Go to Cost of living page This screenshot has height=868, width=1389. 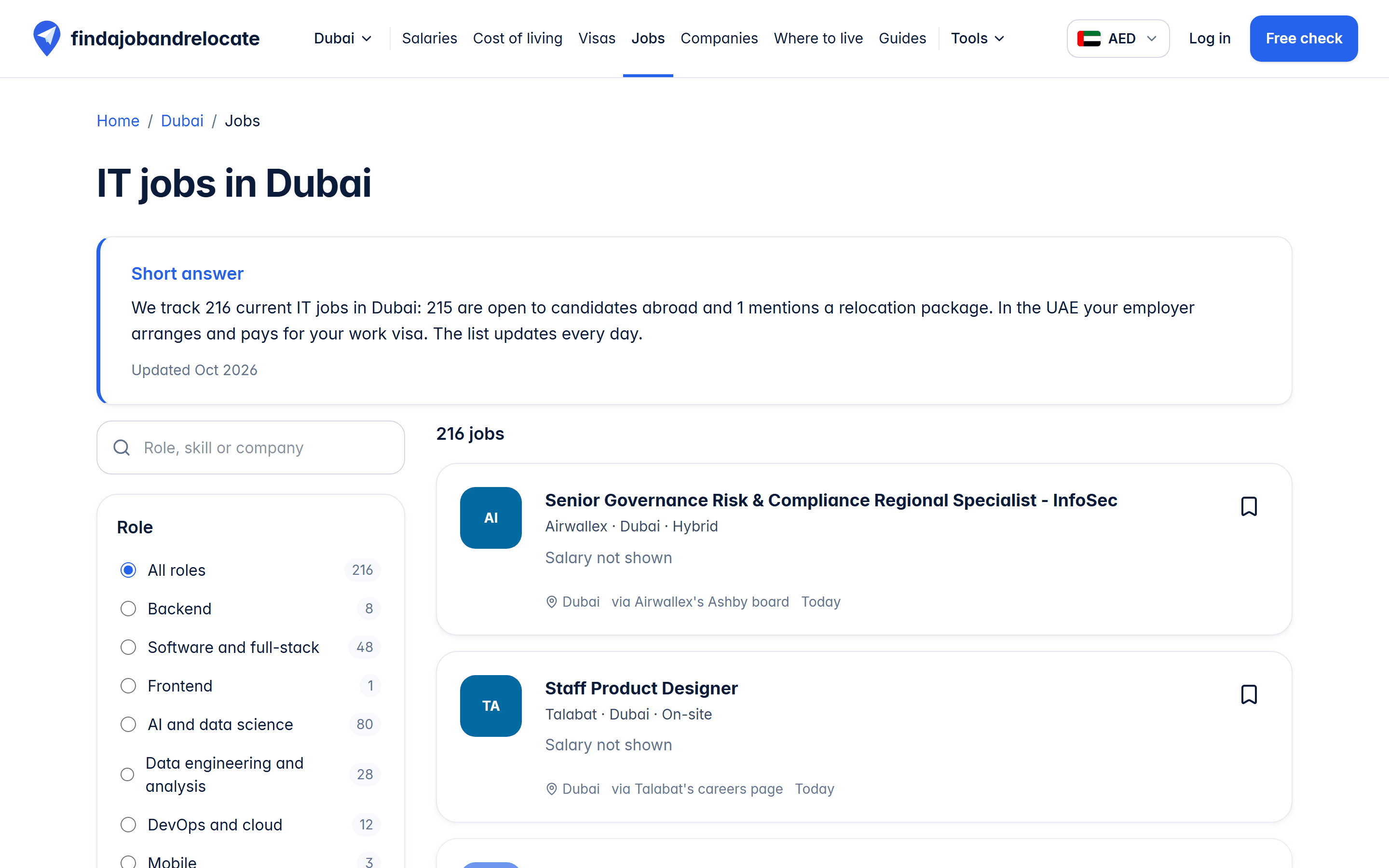517,39
